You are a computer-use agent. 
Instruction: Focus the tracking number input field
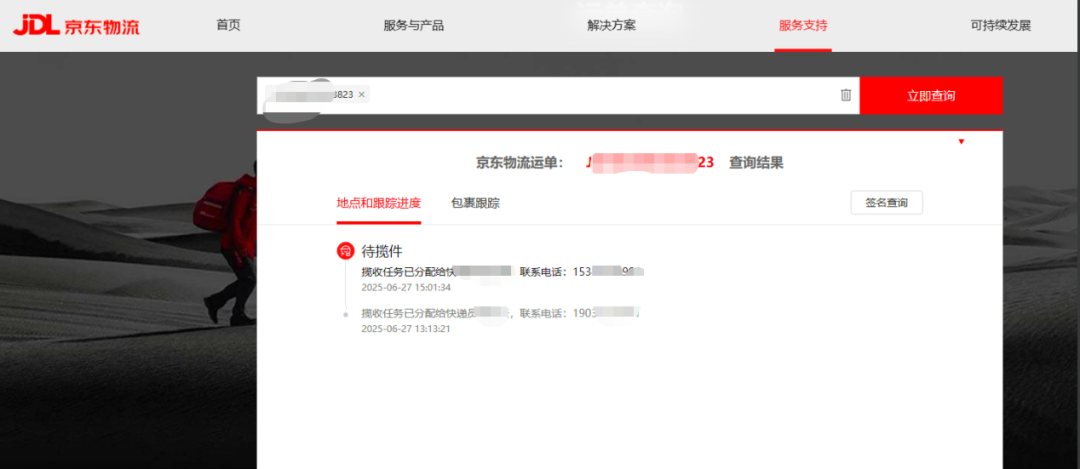558,96
